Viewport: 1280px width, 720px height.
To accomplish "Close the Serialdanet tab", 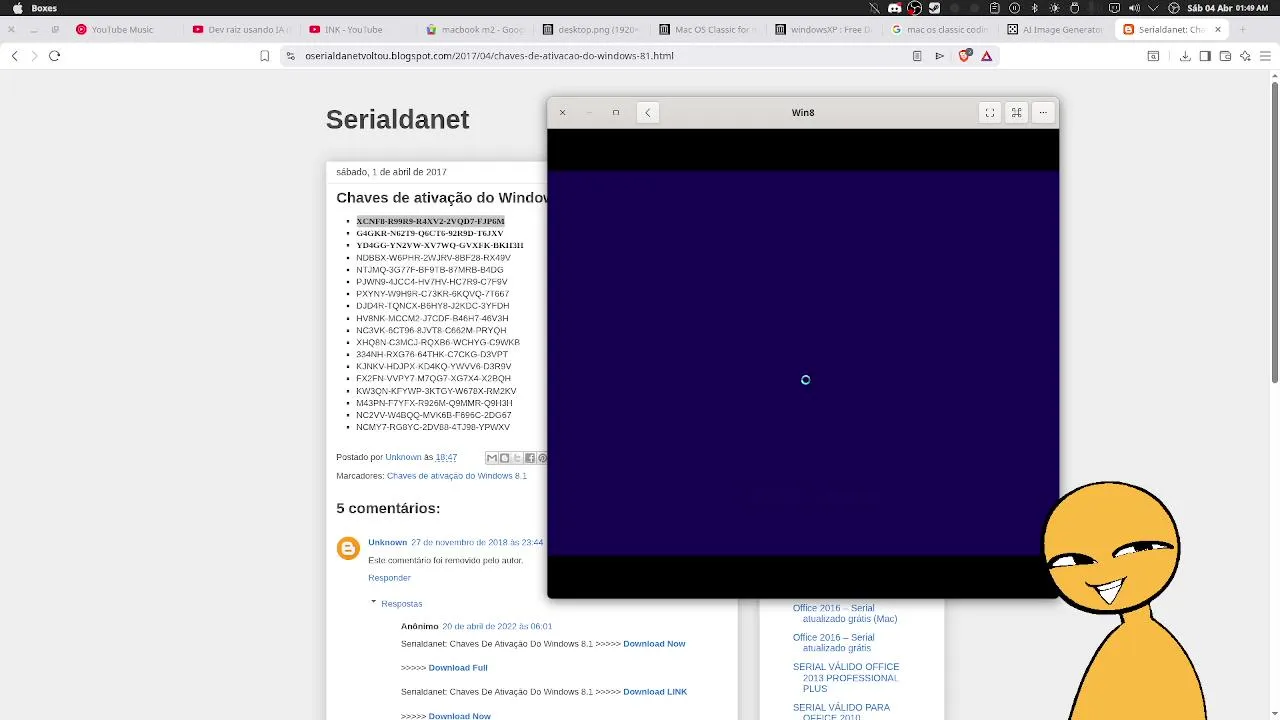I will [1218, 29].
